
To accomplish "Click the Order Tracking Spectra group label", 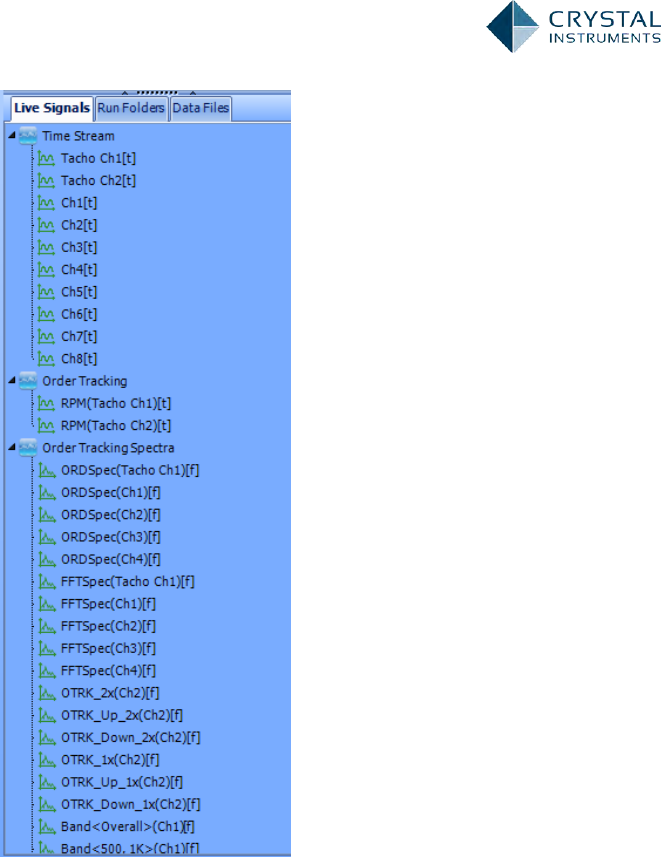I will point(108,448).
